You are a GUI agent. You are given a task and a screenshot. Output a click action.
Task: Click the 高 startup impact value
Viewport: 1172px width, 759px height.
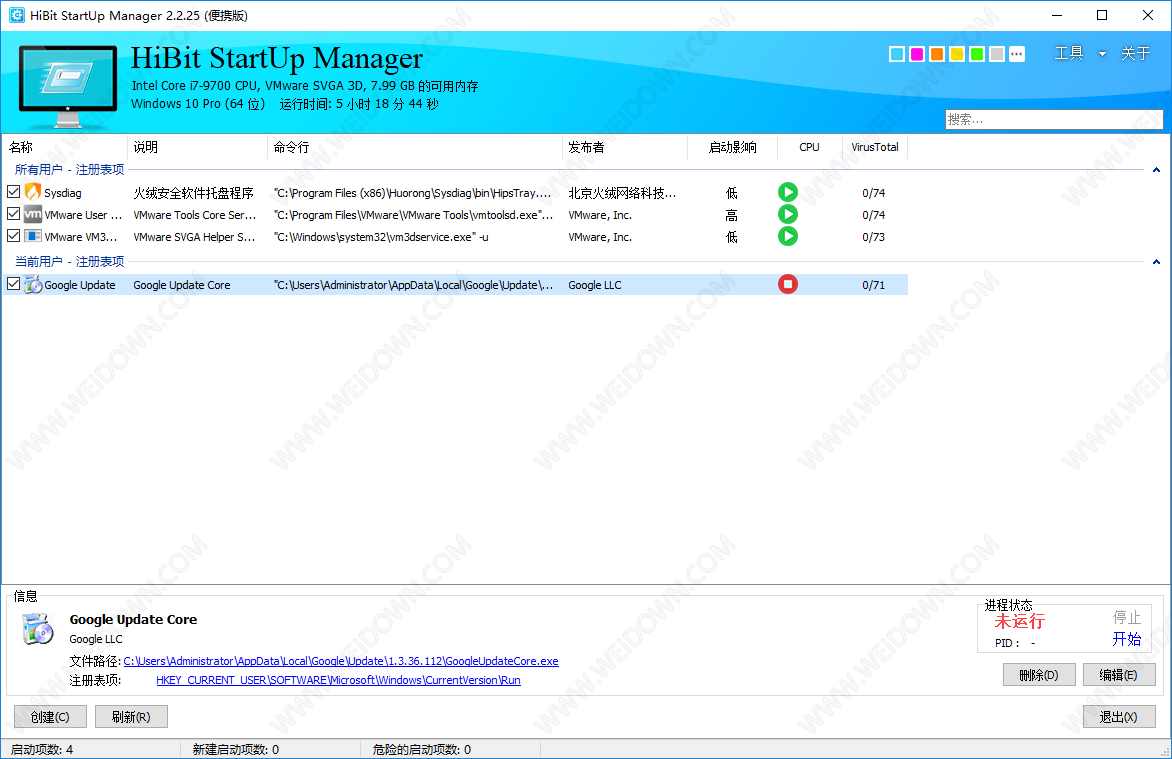click(732, 215)
